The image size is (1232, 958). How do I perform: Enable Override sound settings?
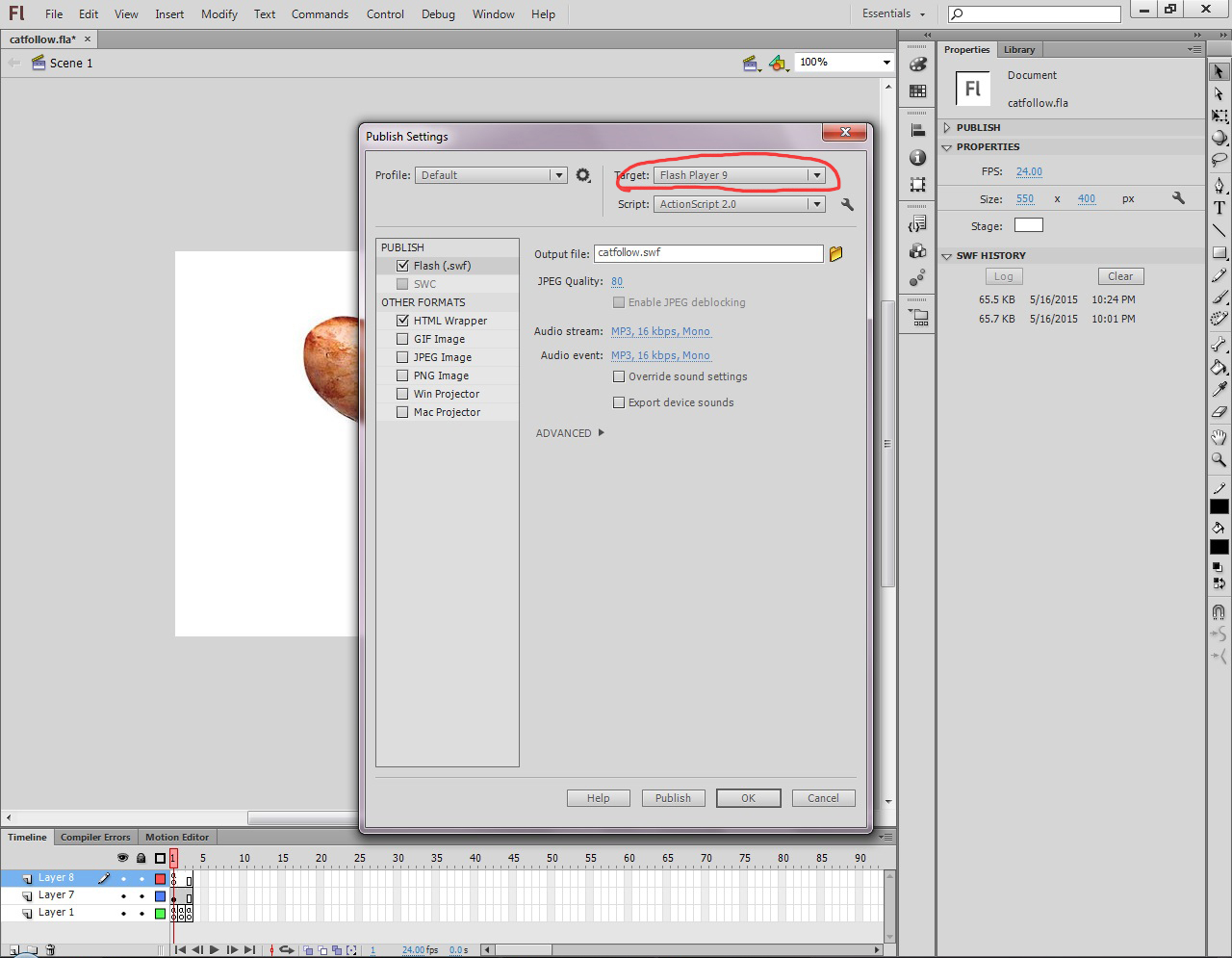click(x=619, y=376)
